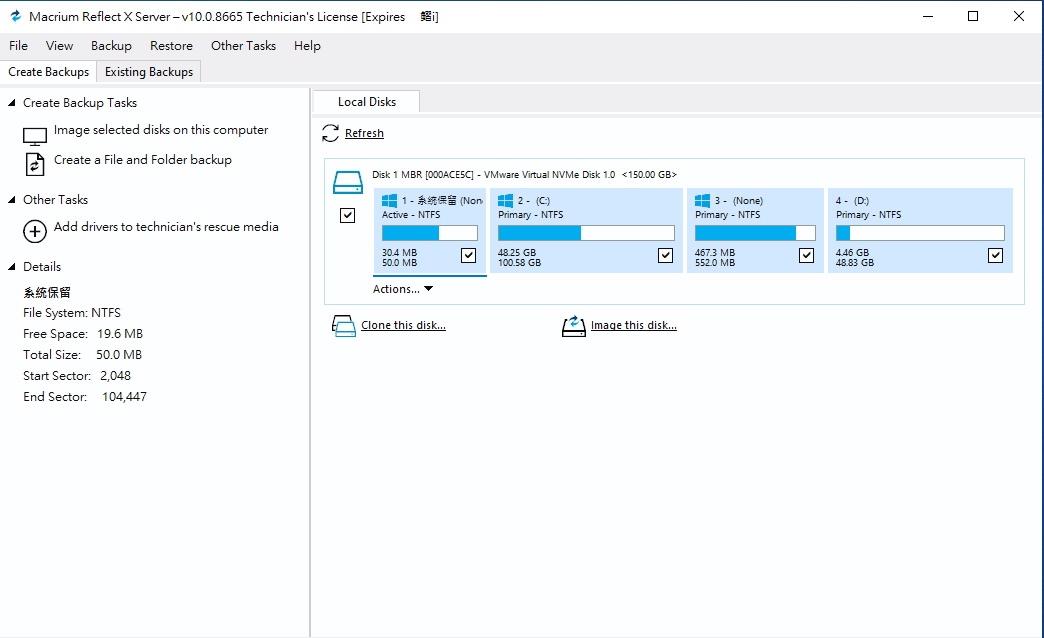Select the Local Disks tab
The width and height of the screenshot is (1044, 638).
[366, 102]
